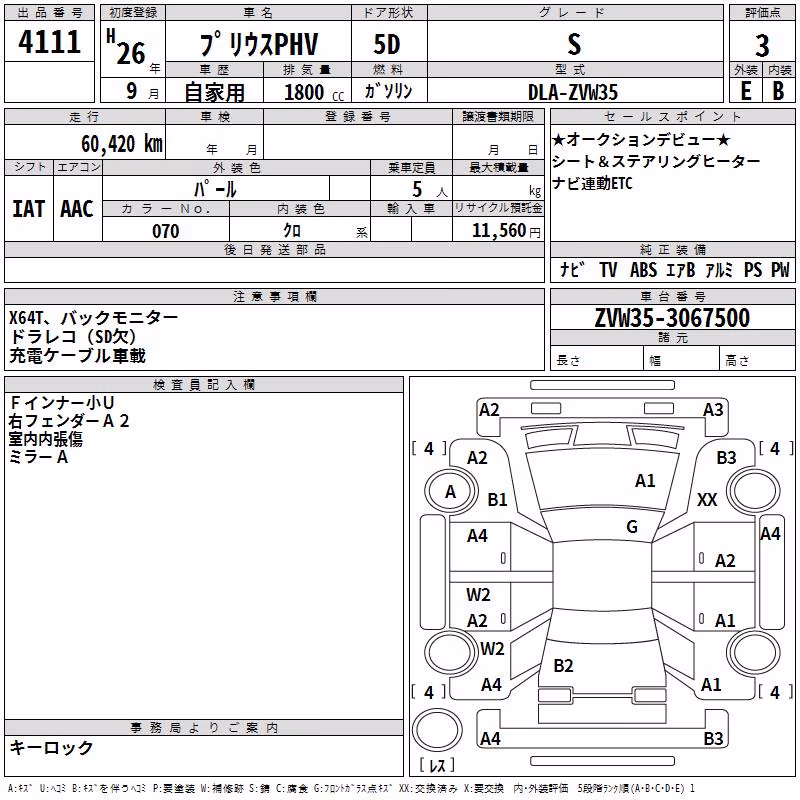Click the G windshield mark

click(632, 526)
